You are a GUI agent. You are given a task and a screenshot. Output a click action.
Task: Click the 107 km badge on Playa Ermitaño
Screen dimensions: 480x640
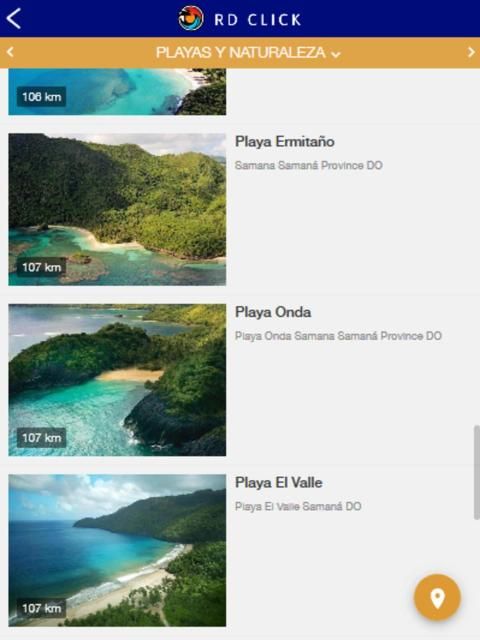[x=41, y=267]
